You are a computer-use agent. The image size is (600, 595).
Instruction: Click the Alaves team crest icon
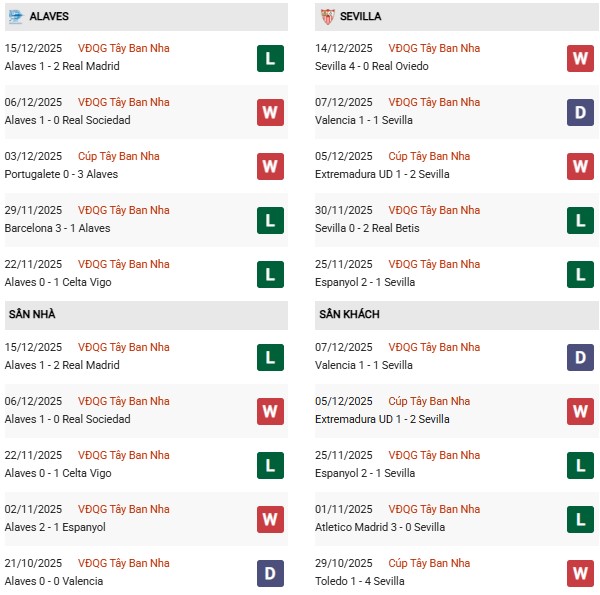coord(15,16)
